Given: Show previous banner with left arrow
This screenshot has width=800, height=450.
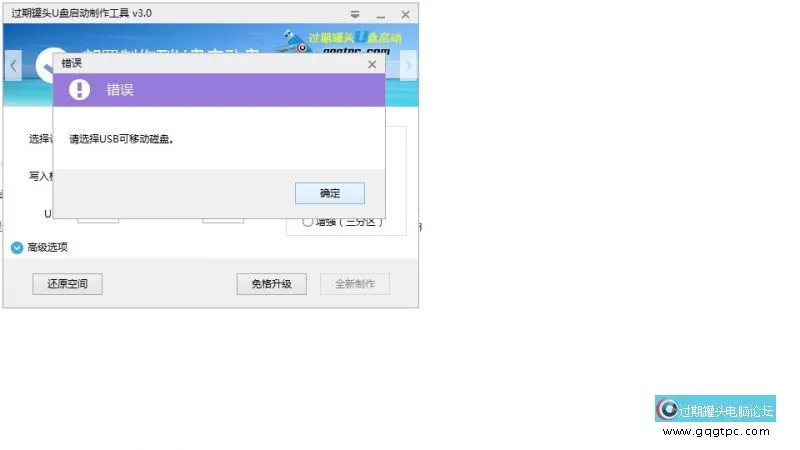Looking at the screenshot, I should [x=13, y=65].
